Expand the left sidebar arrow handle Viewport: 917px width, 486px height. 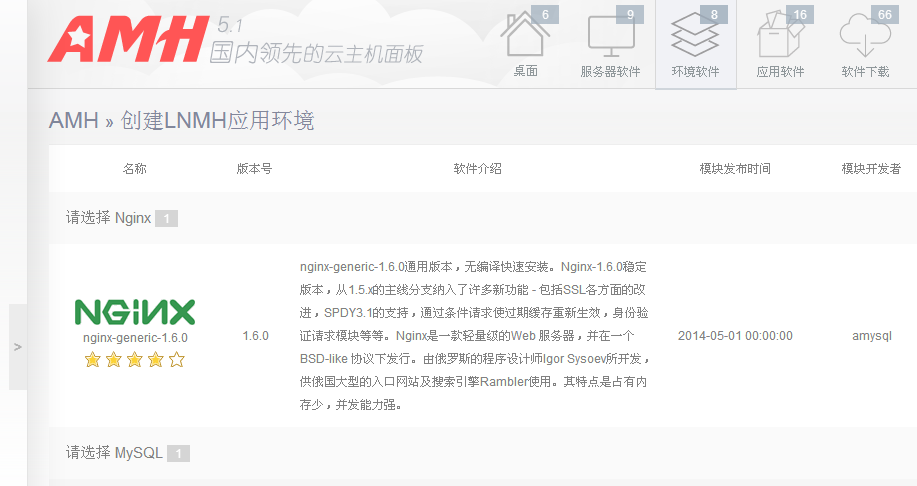pos(18,346)
